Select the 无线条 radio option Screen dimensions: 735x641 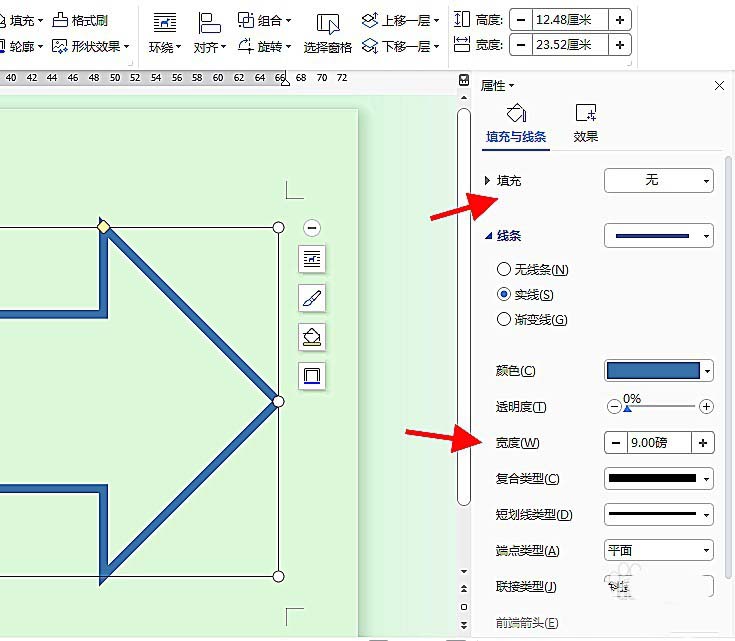pyautogui.click(x=504, y=270)
